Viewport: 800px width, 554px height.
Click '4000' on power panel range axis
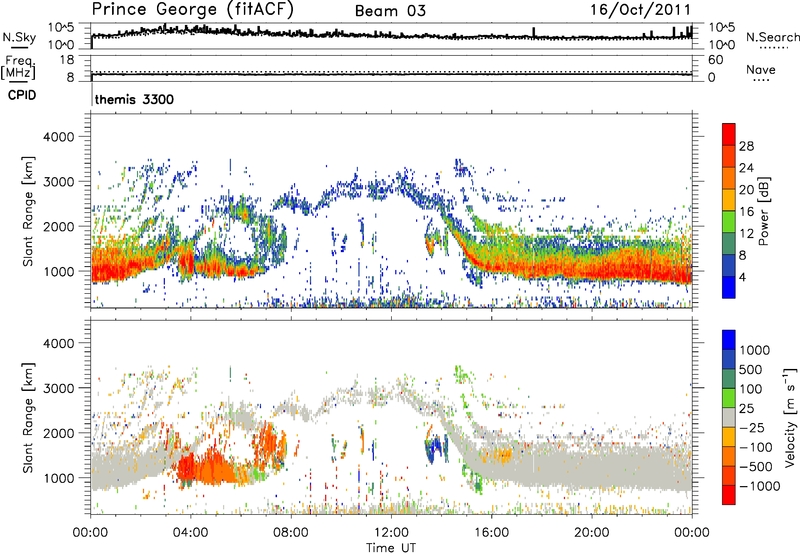pyautogui.click(x=58, y=137)
